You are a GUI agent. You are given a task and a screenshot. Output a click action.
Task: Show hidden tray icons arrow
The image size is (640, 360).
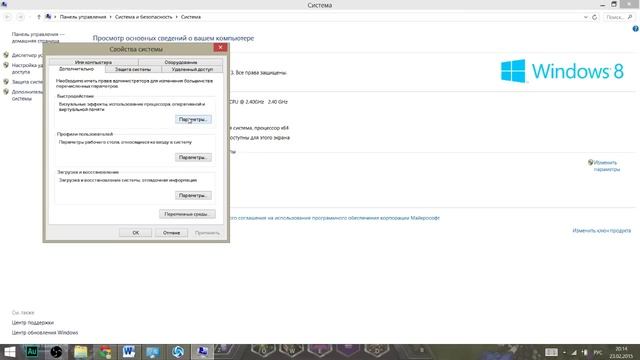coord(564,353)
